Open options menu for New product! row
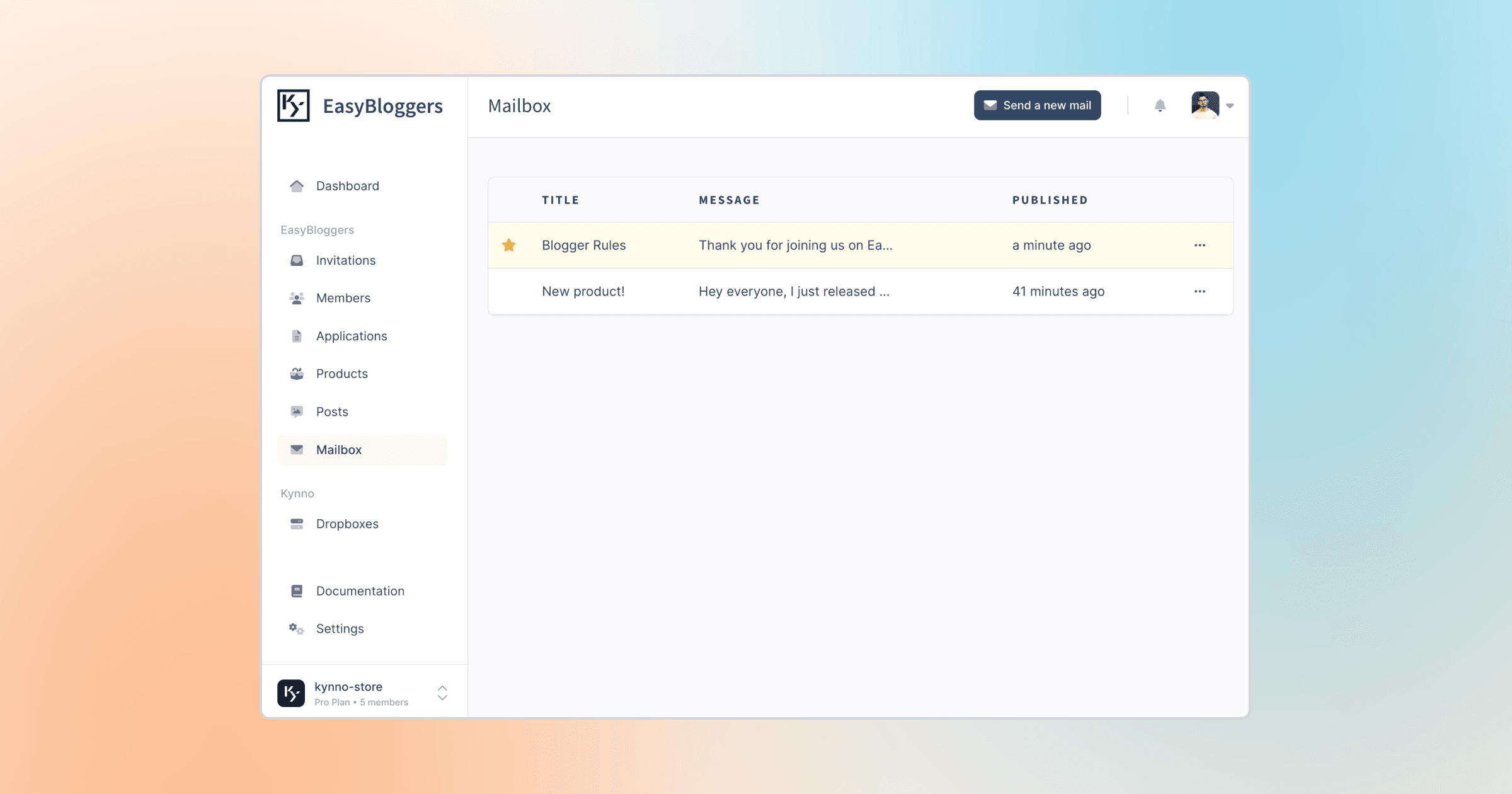Image resolution: width=1512 pixels, height=794 pixels. click(x=1200, y=291)
